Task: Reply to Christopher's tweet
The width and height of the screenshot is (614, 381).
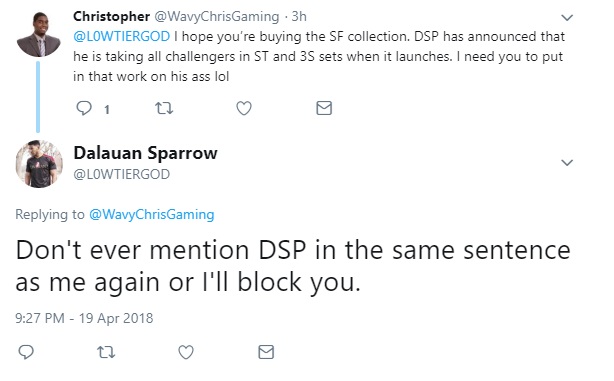Action: click(84, 108)
